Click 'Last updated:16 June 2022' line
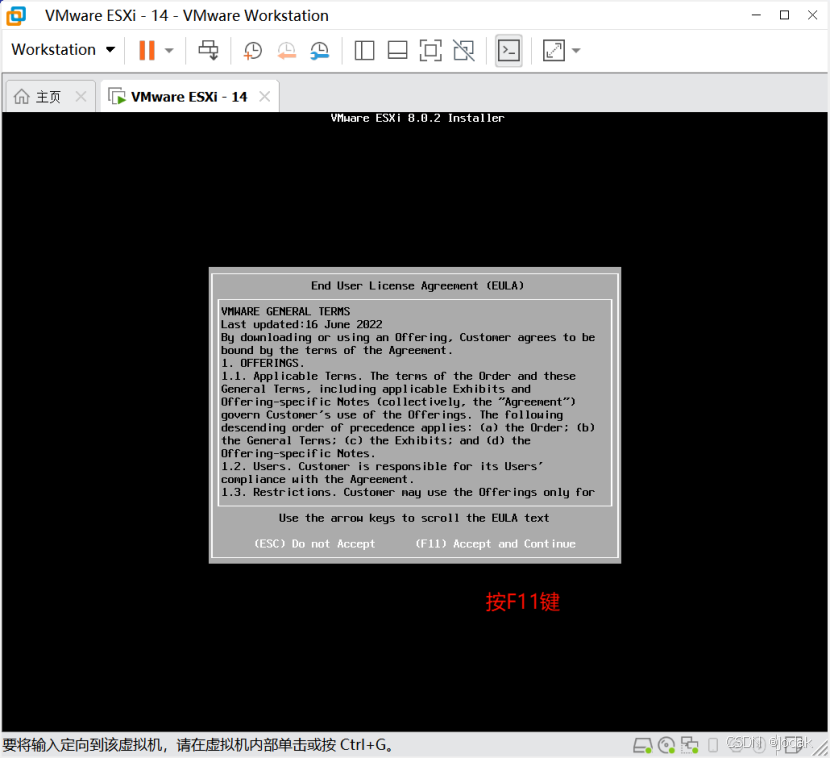Image resolution: width=831 pixels, height=758 pixels. pos(302,324)
